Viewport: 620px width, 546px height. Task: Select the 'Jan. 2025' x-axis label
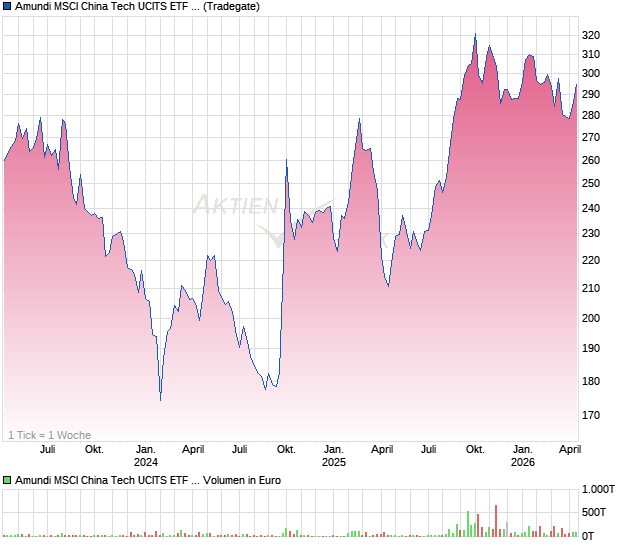(333, 456)
